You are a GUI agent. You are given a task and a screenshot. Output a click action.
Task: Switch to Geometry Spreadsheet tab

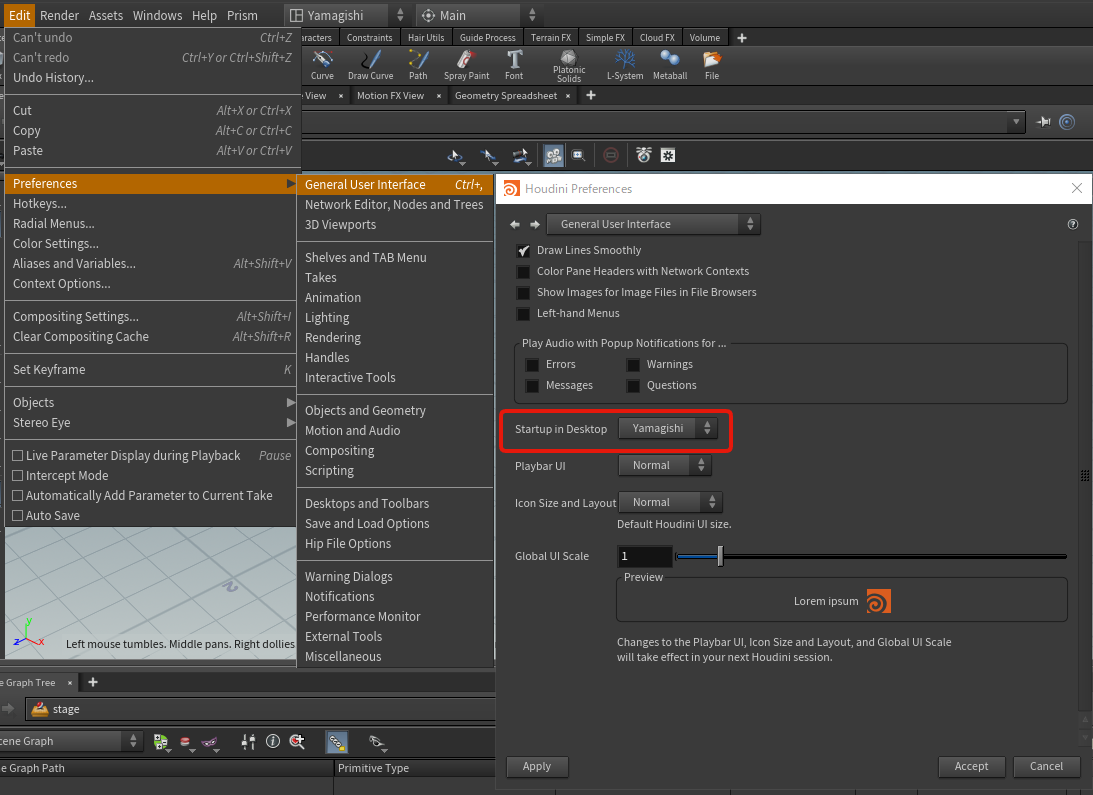point(506,96)
